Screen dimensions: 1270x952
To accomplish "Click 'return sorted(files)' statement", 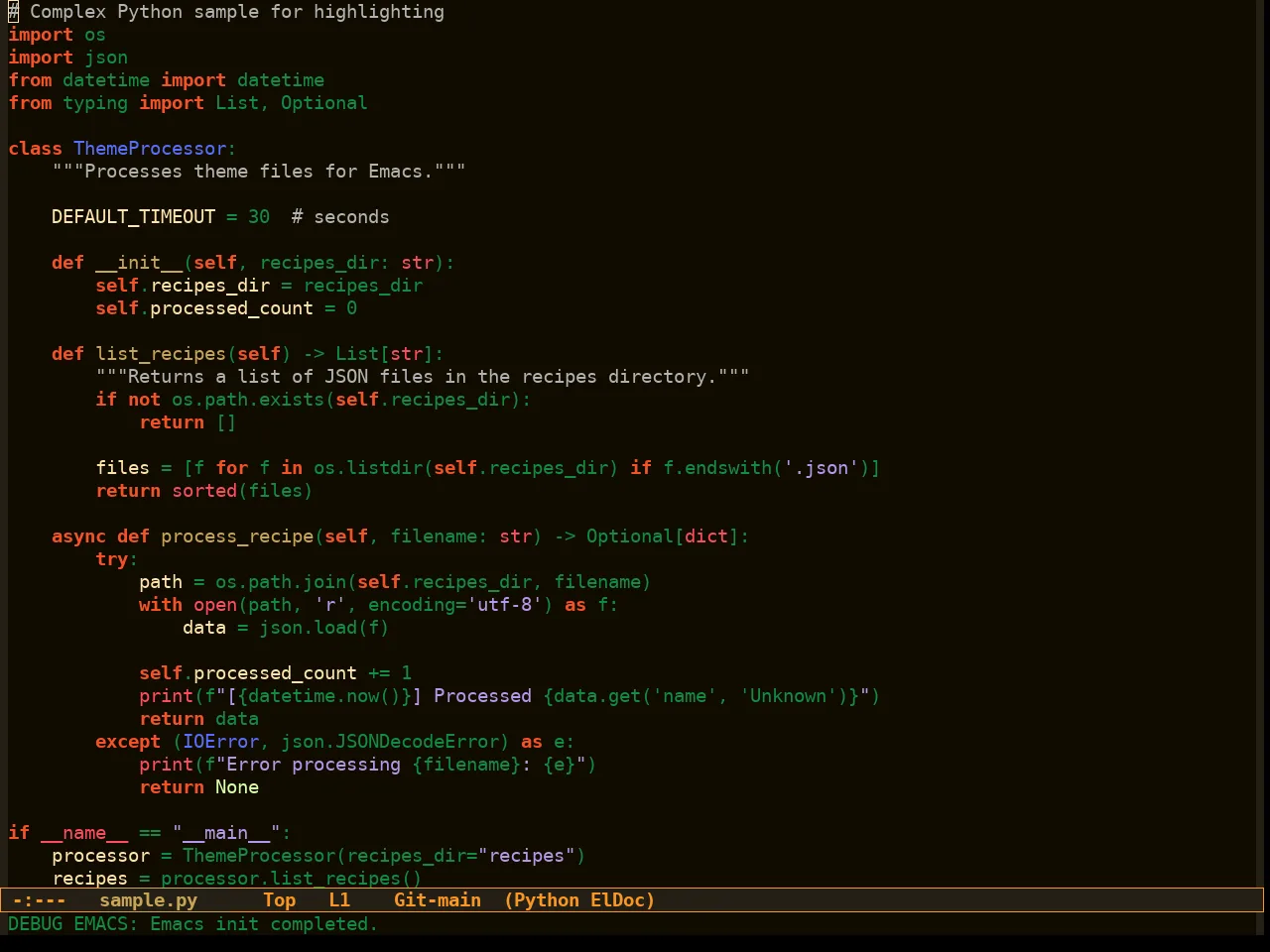I will 204,491.
